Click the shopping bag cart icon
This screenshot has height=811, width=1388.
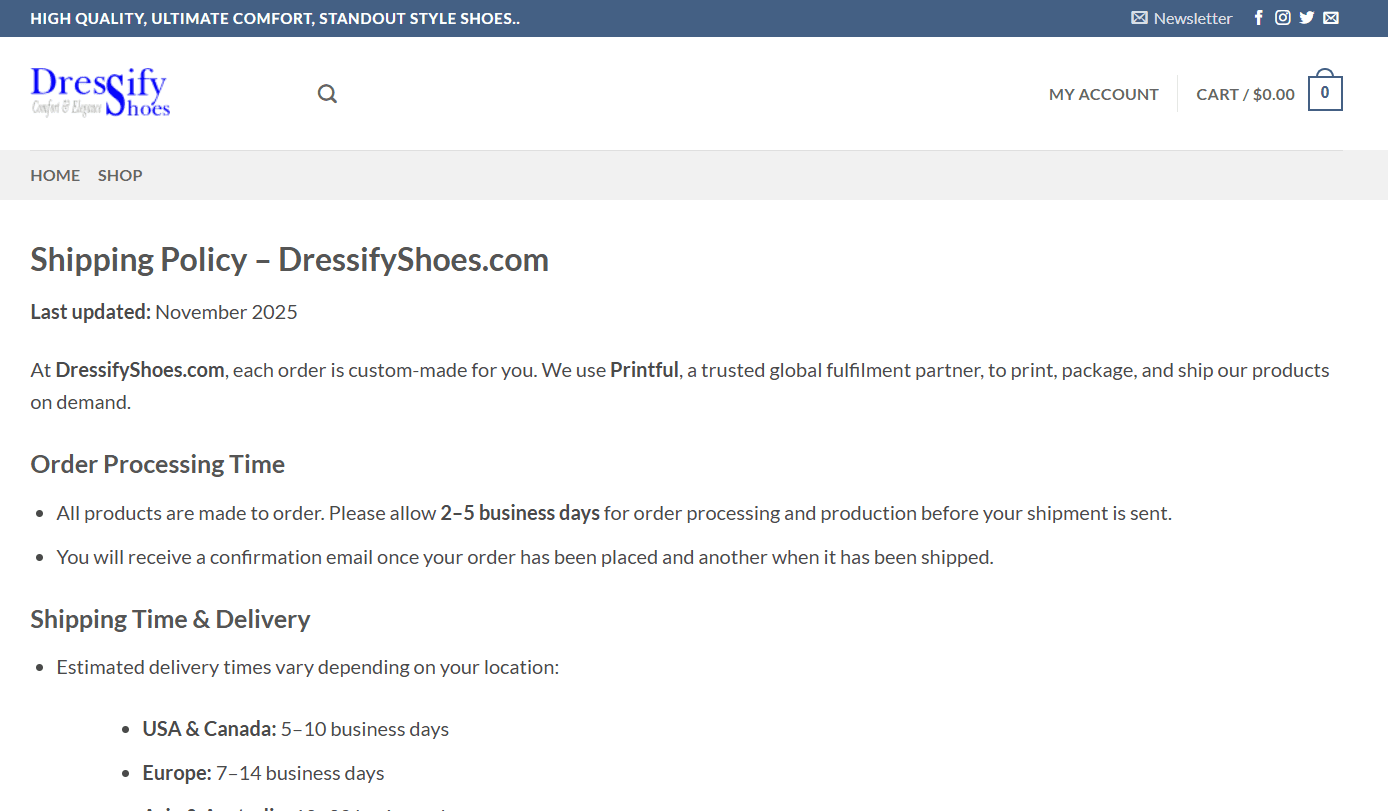pos(1325,93)
